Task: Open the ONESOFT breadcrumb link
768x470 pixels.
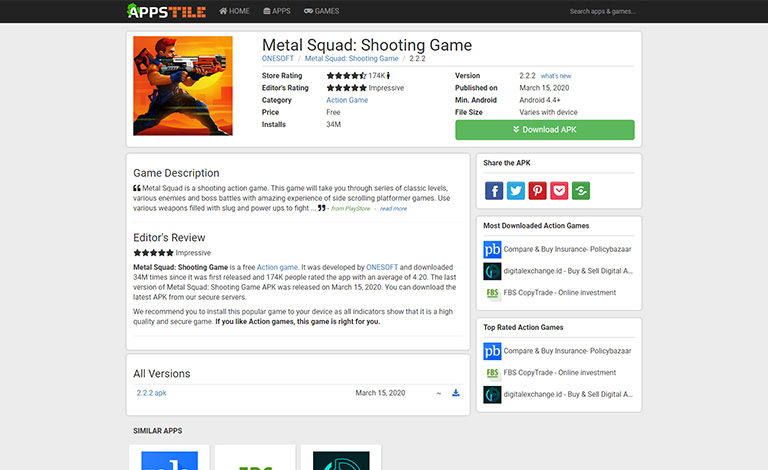Action: (278, 58)
